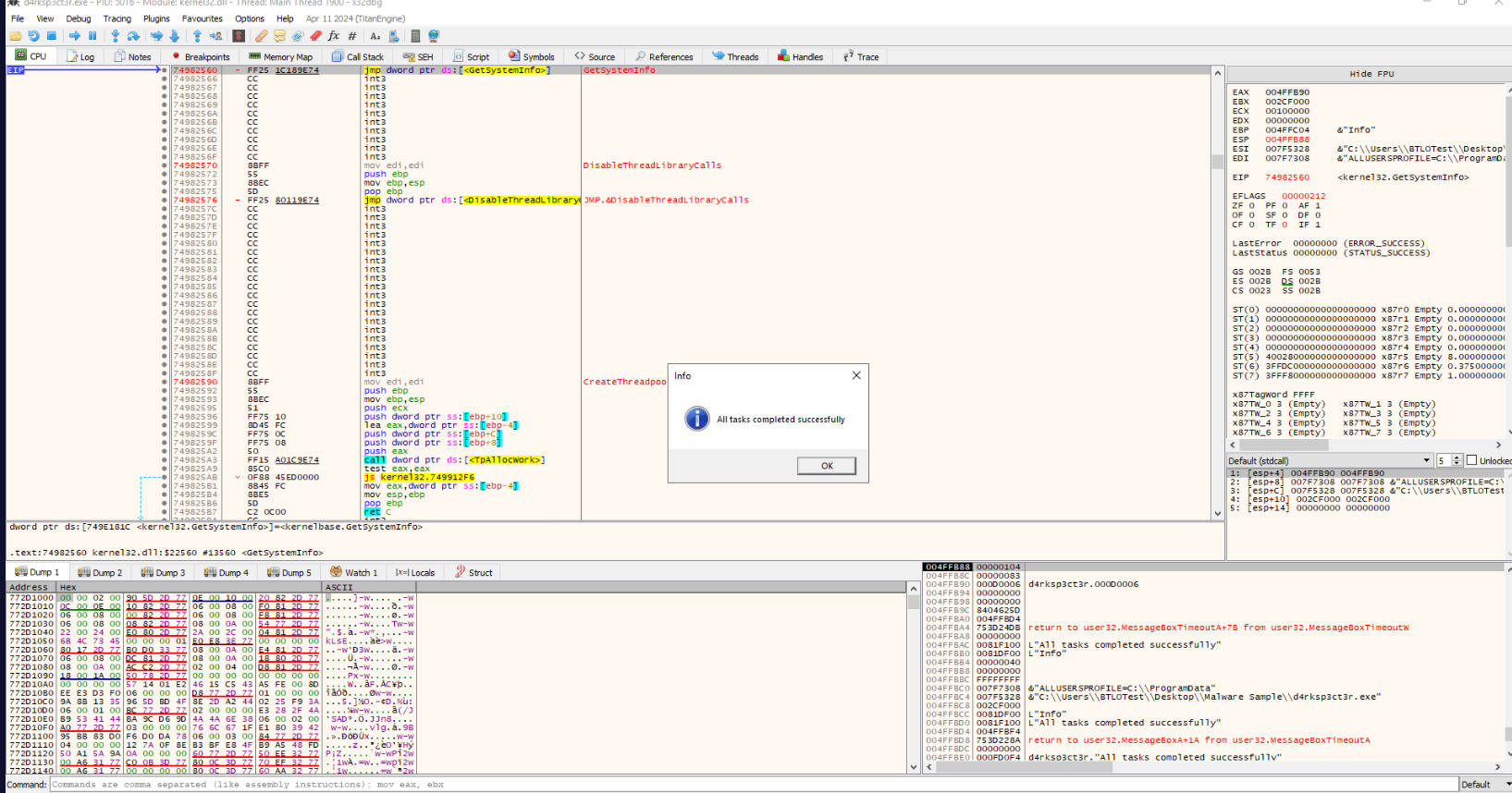Switch to the Call Stack tab

coord(358,56)
